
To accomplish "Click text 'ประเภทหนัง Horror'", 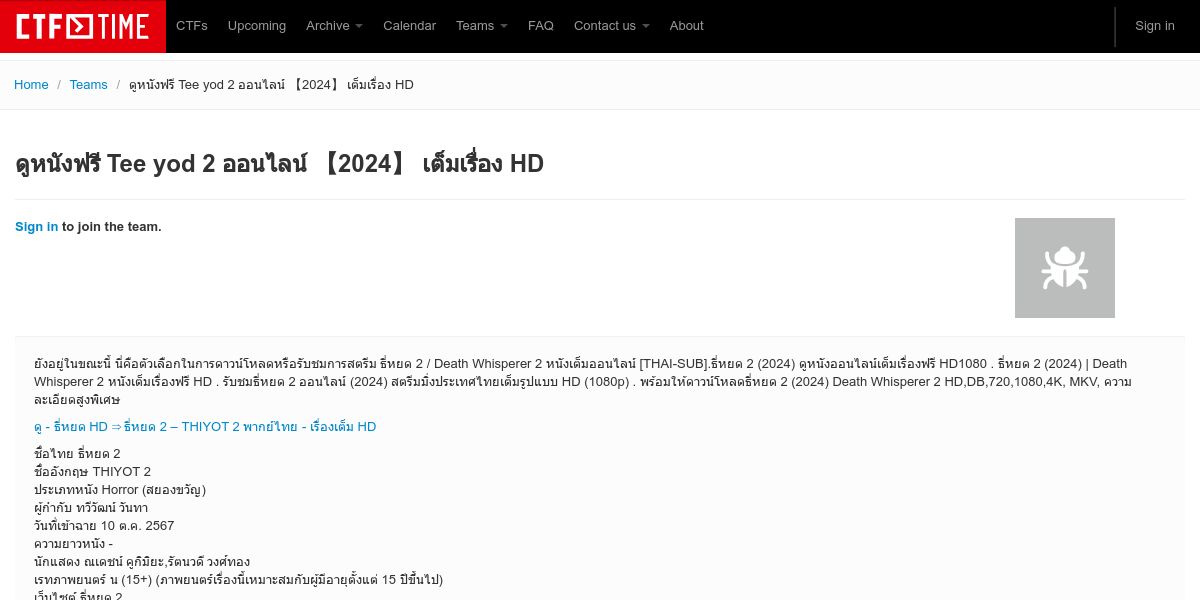I will pyautogui.click(x=120, y=490).
